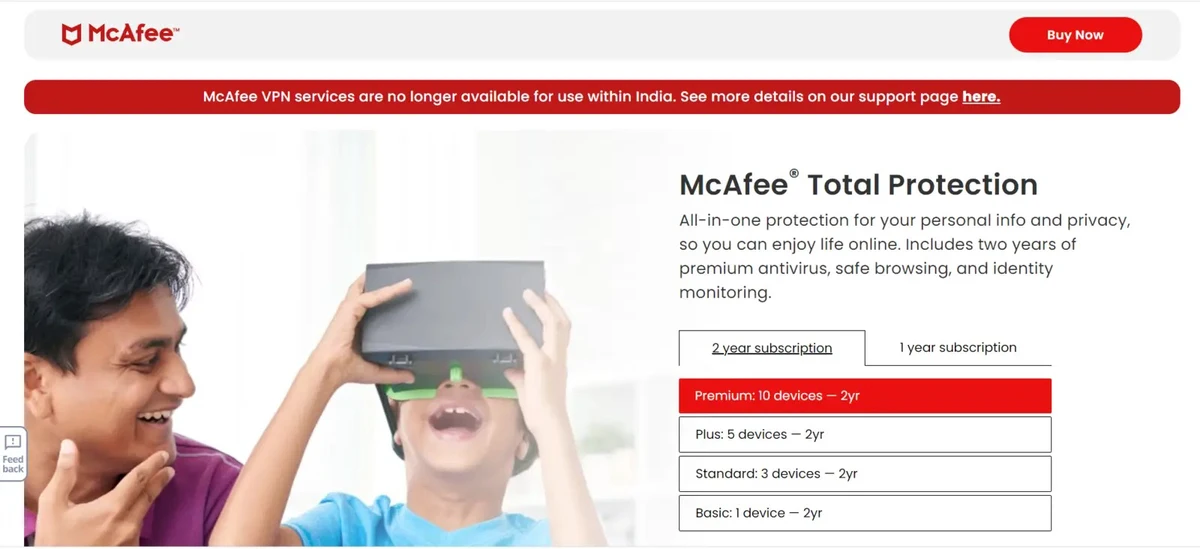Switch to the 1 year subscription tab

958,347
